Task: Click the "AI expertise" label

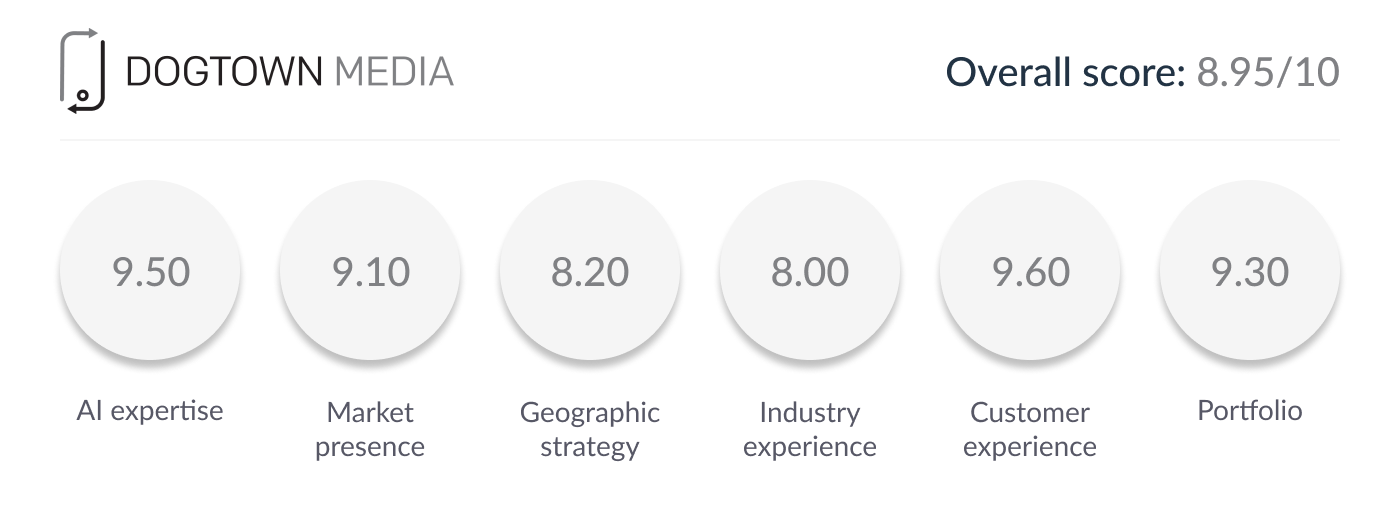Action: (x=150, y=410)
